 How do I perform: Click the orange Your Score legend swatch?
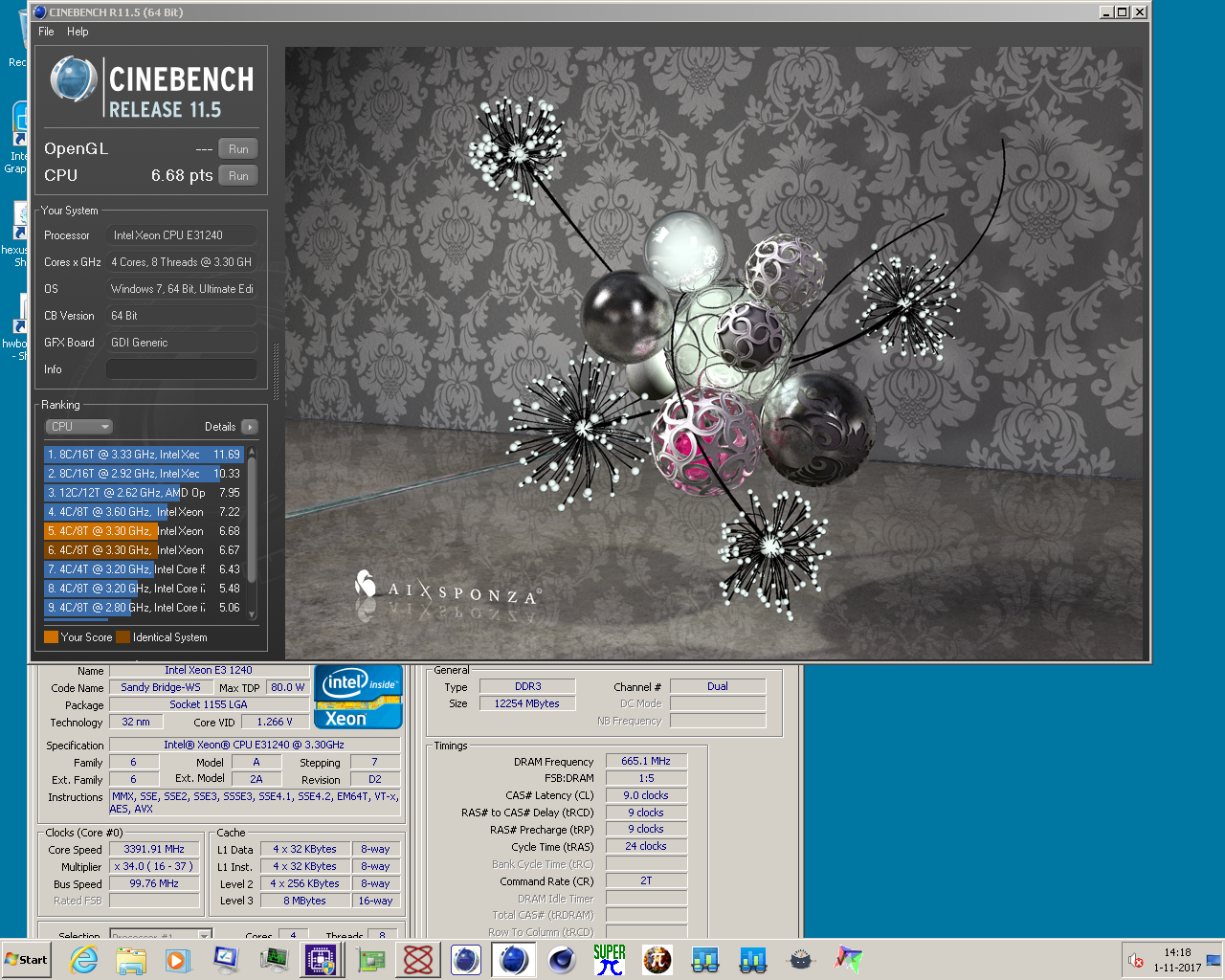point(51,637)
